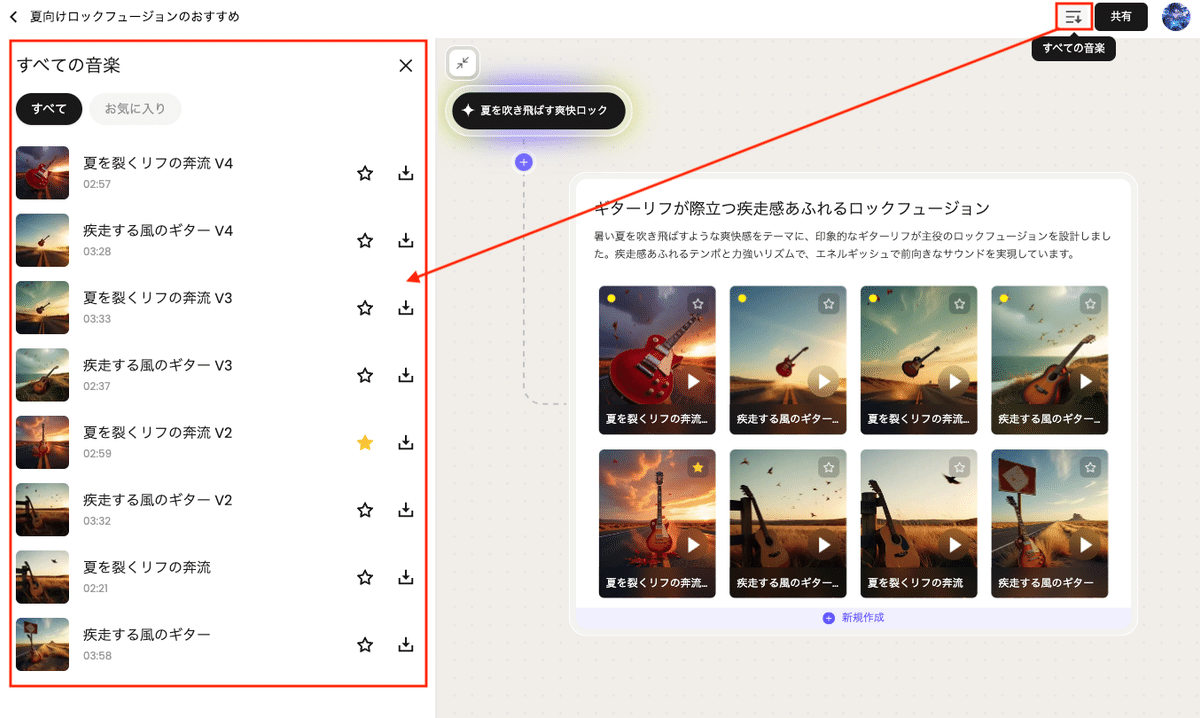Select the 夏を吹き飛ばす爽快ロック prompt node
The width and height of the screenshot is (1200, 718).
pyautogui.click(x=538, y=111)
